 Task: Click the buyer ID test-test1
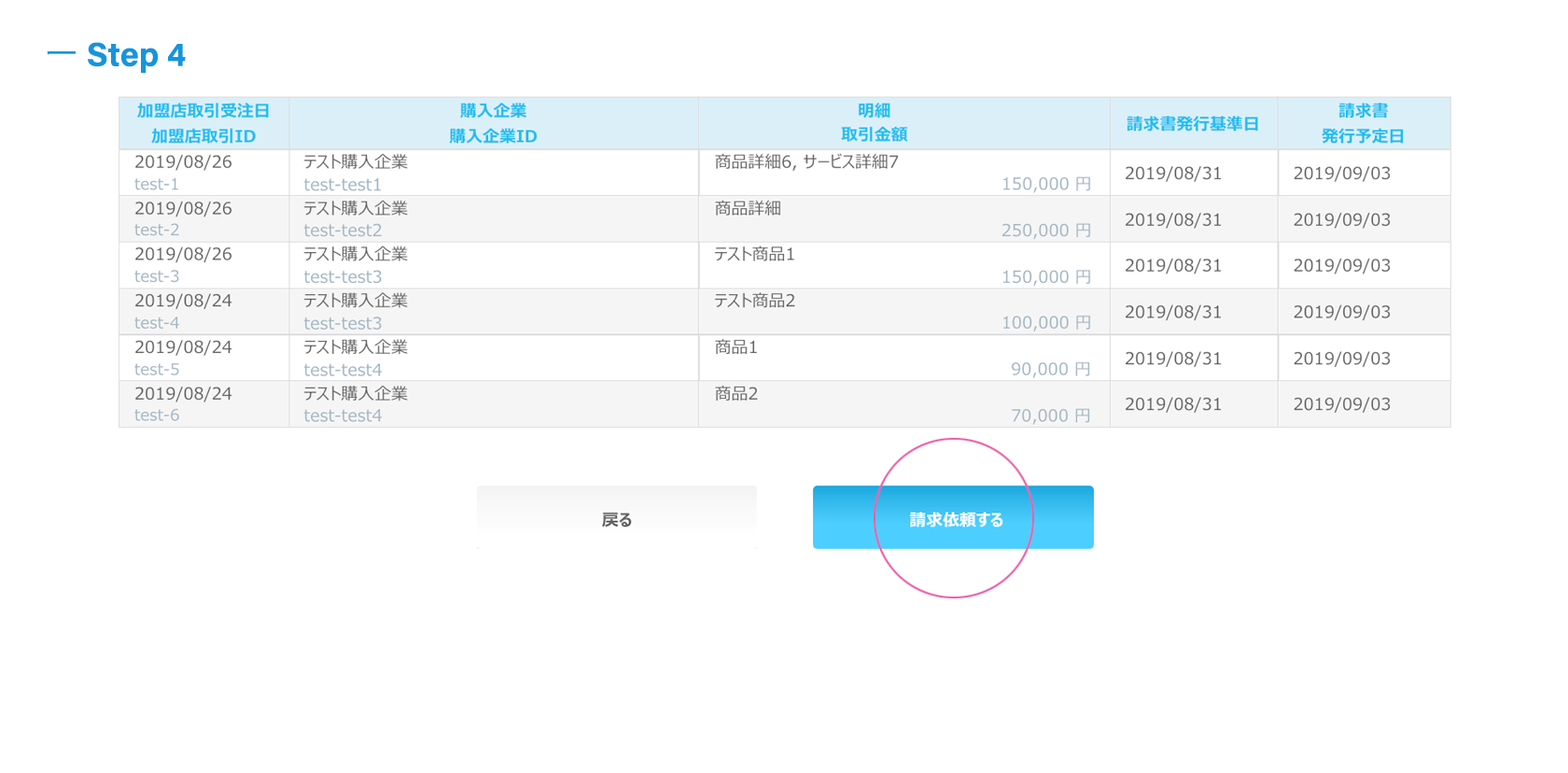pos(343,185)
